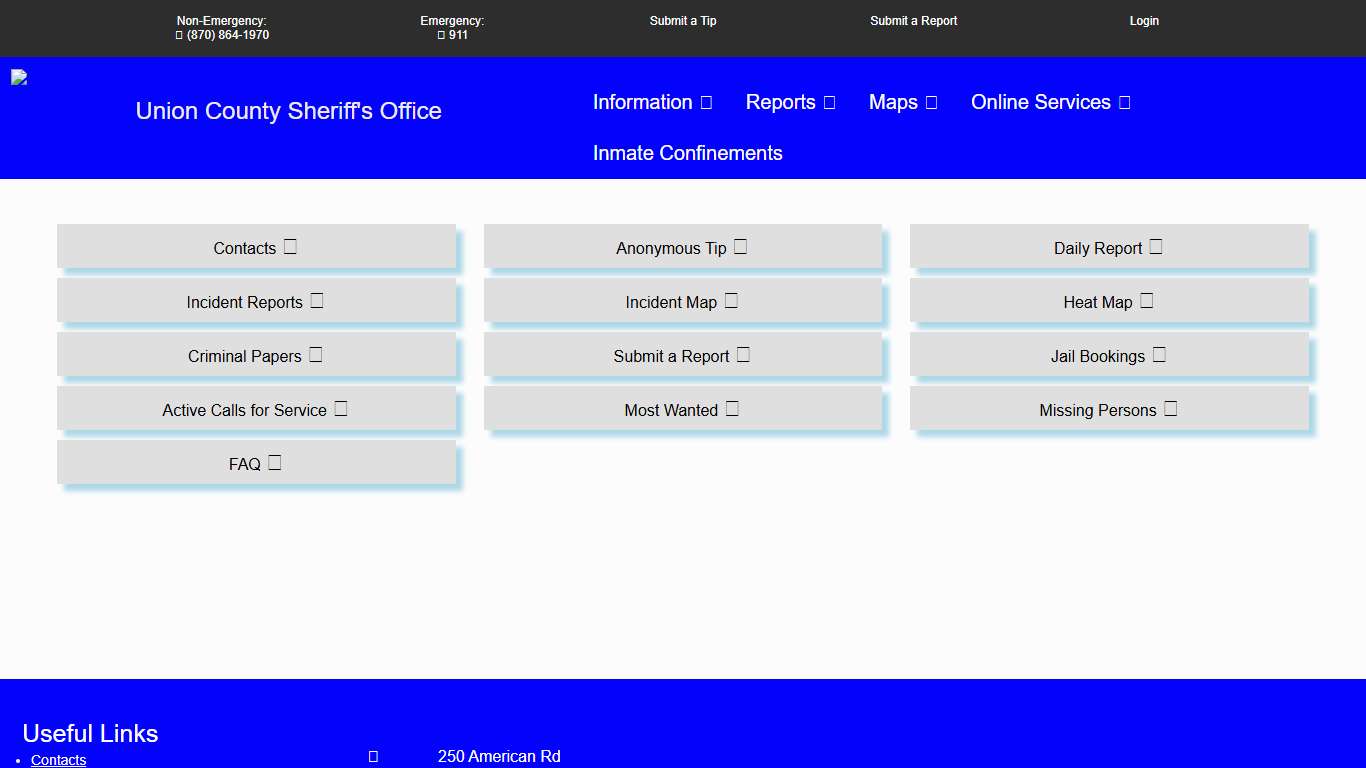The image size is (1366, 768).
Task: Click the phone icon beside Emergency 911
Action: click(440, 34)
